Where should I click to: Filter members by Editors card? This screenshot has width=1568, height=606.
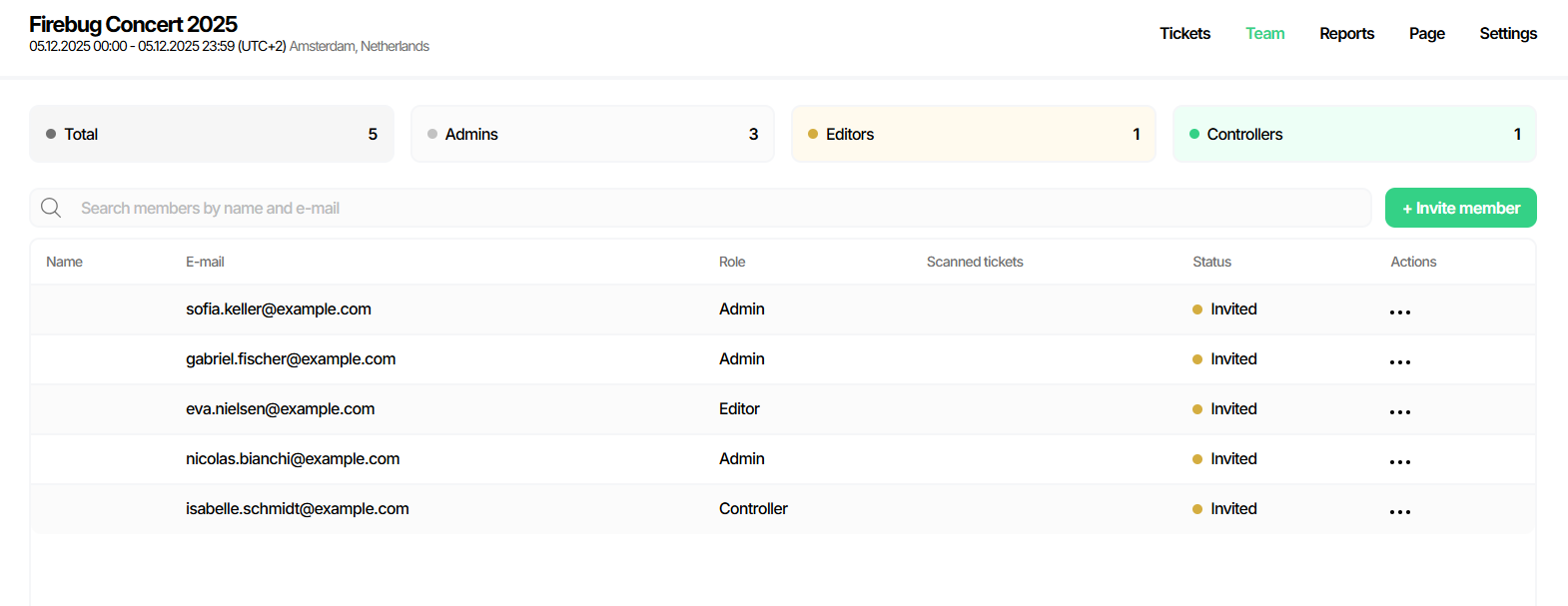pyautogui.click(x=973, y=134)
